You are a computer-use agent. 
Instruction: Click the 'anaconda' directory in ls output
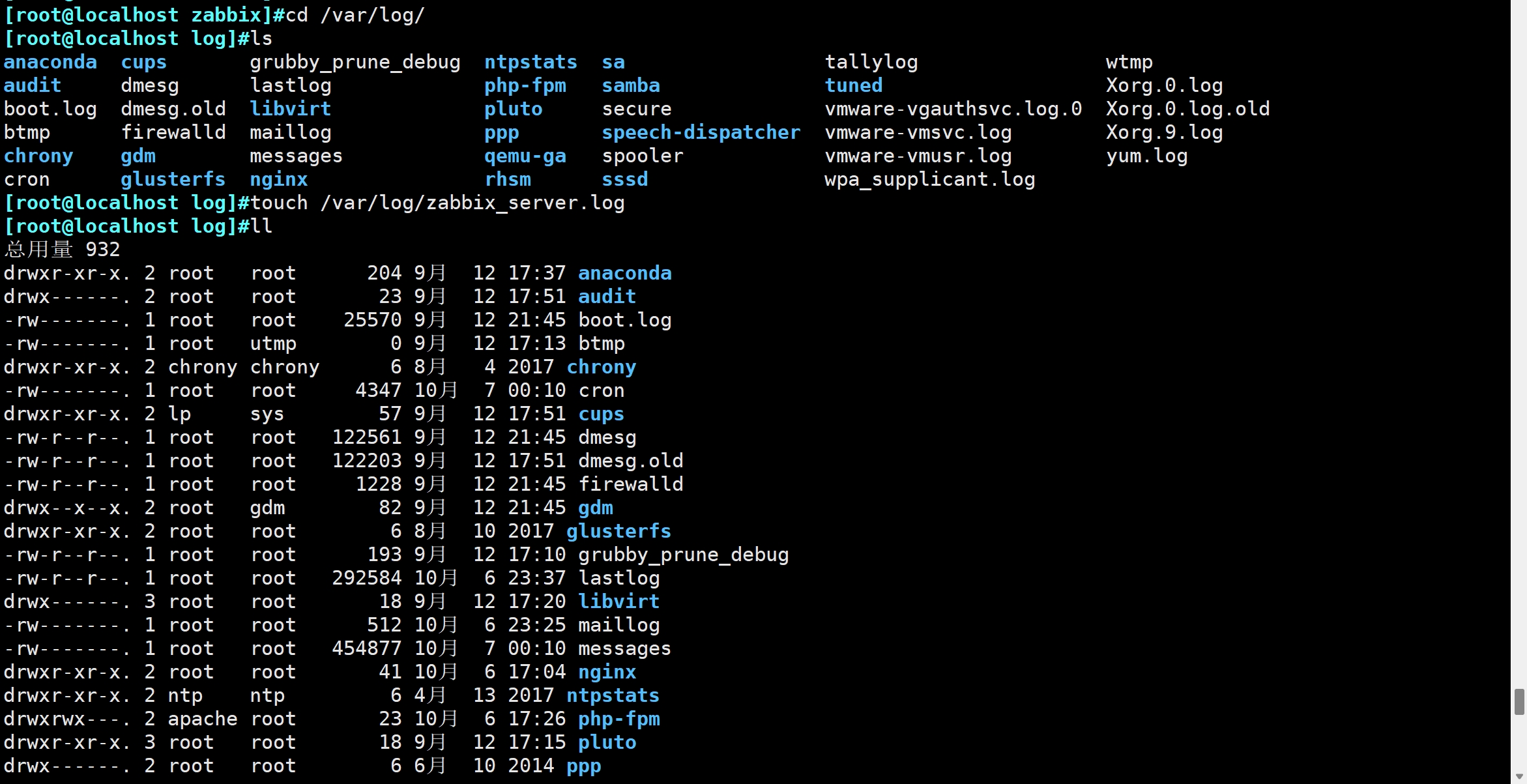click(x=50, y=63)
